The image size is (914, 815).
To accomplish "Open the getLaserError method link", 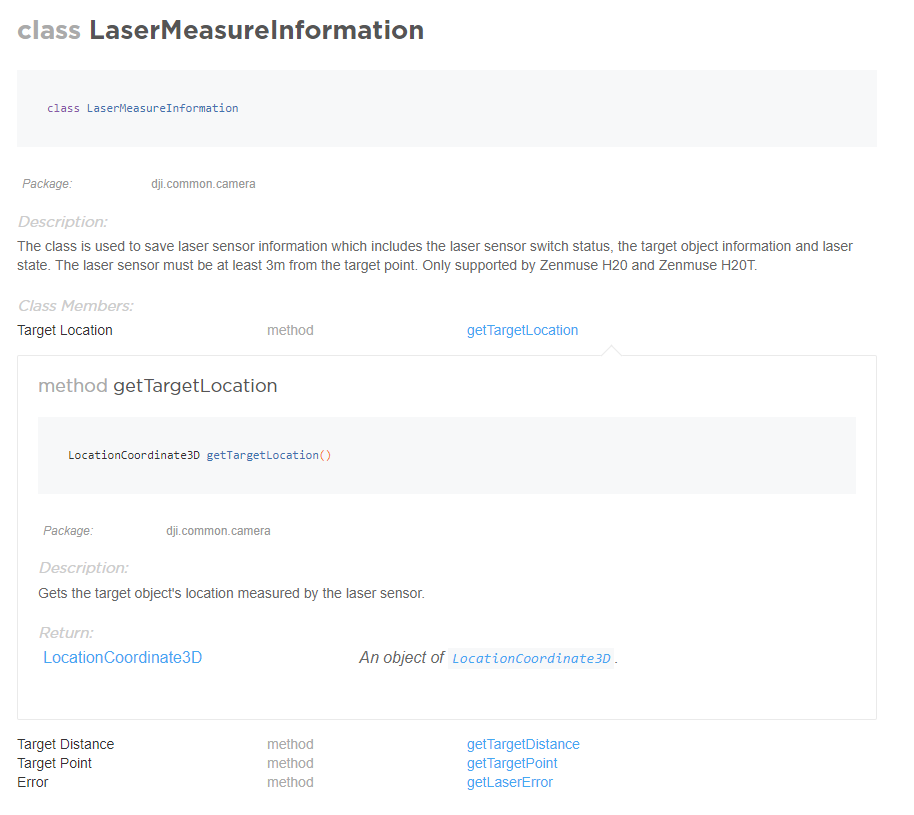I will [x=509, y=782].
